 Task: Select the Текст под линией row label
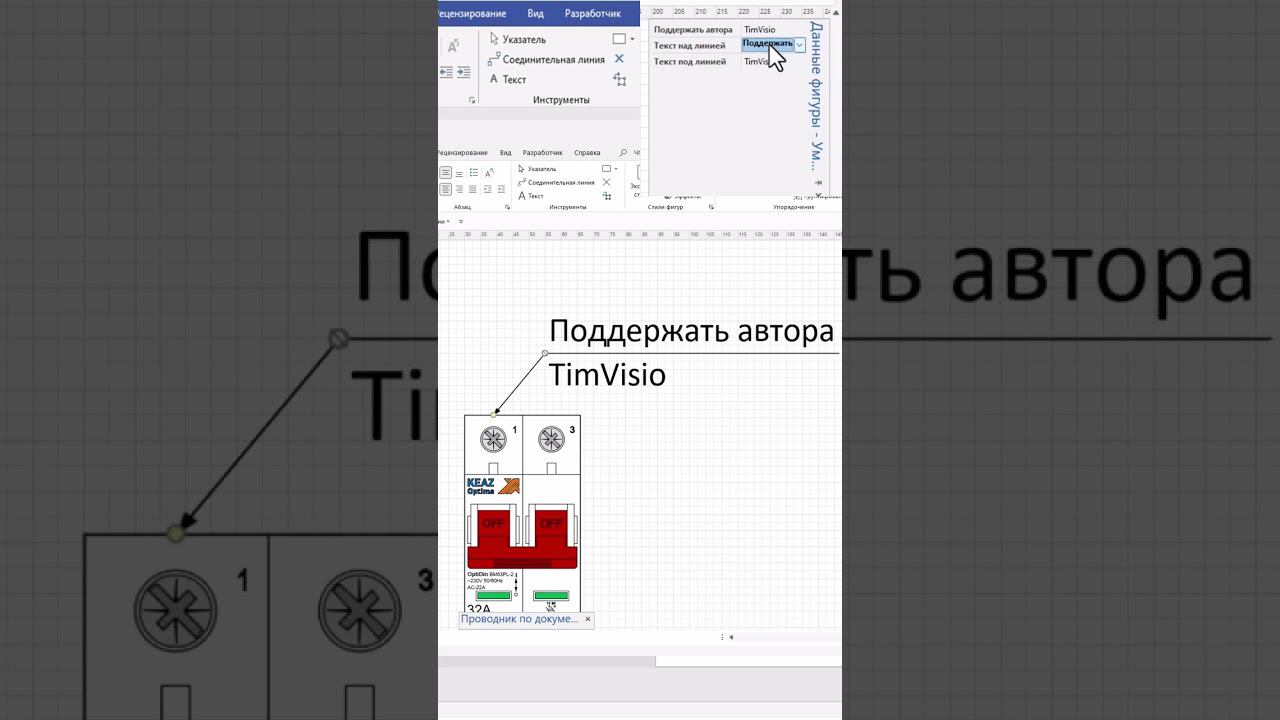coord(690,62)
